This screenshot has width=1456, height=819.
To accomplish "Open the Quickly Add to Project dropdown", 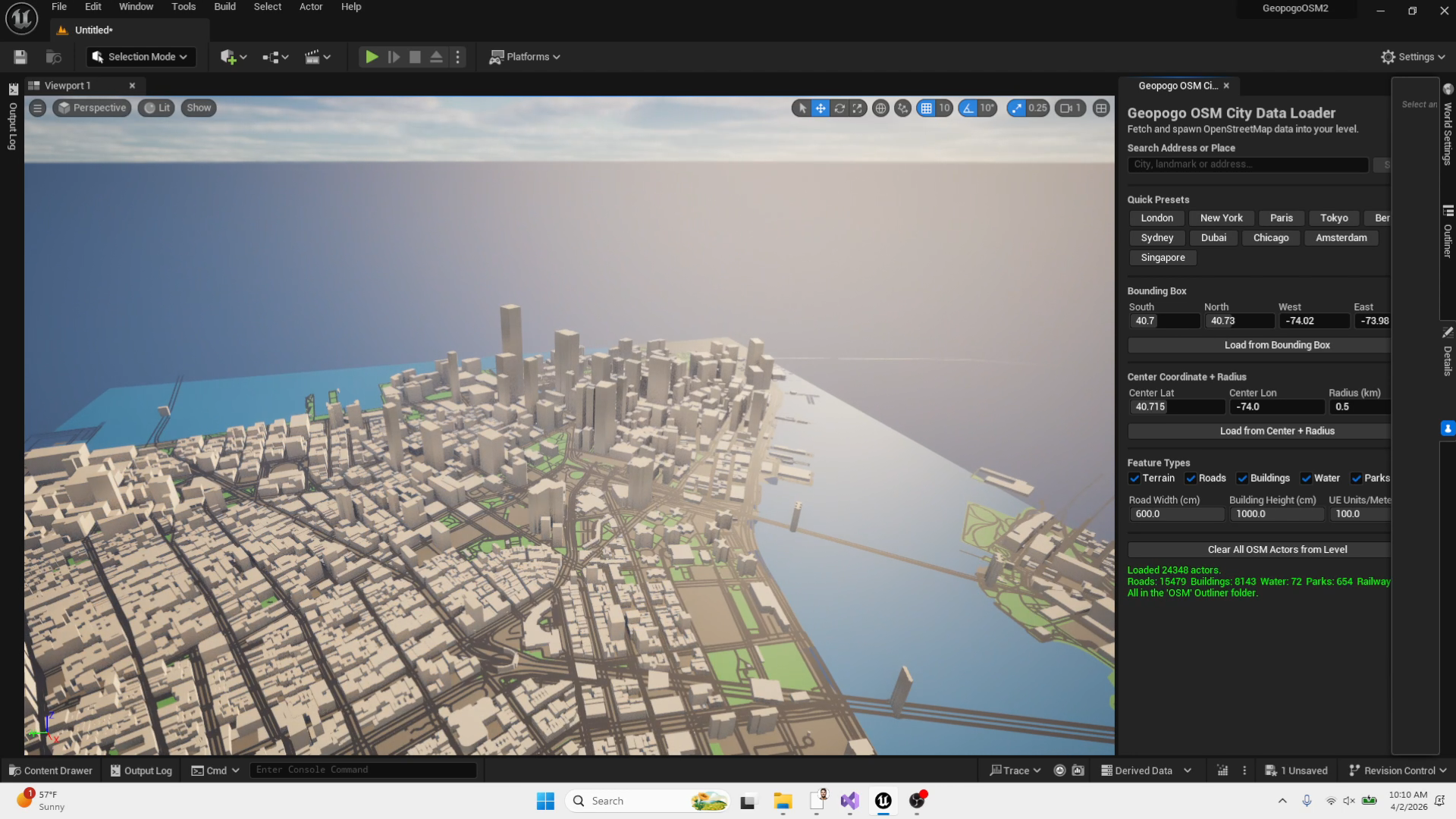I will [x=234, y=57].
